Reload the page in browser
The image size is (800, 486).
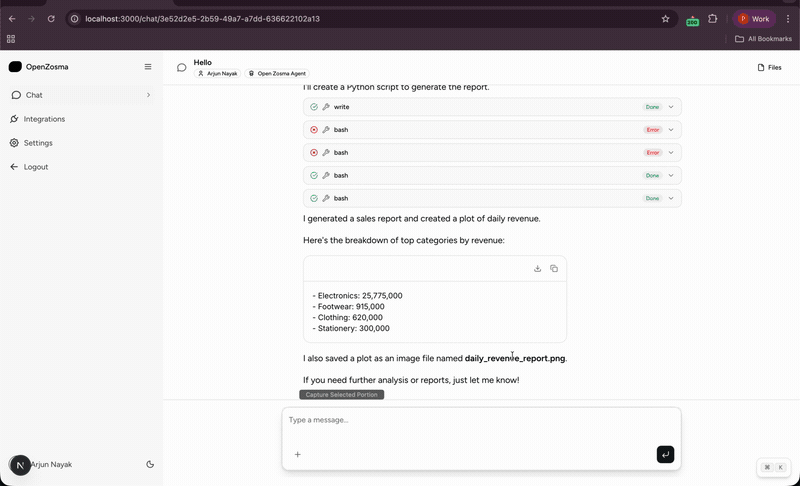51,18
